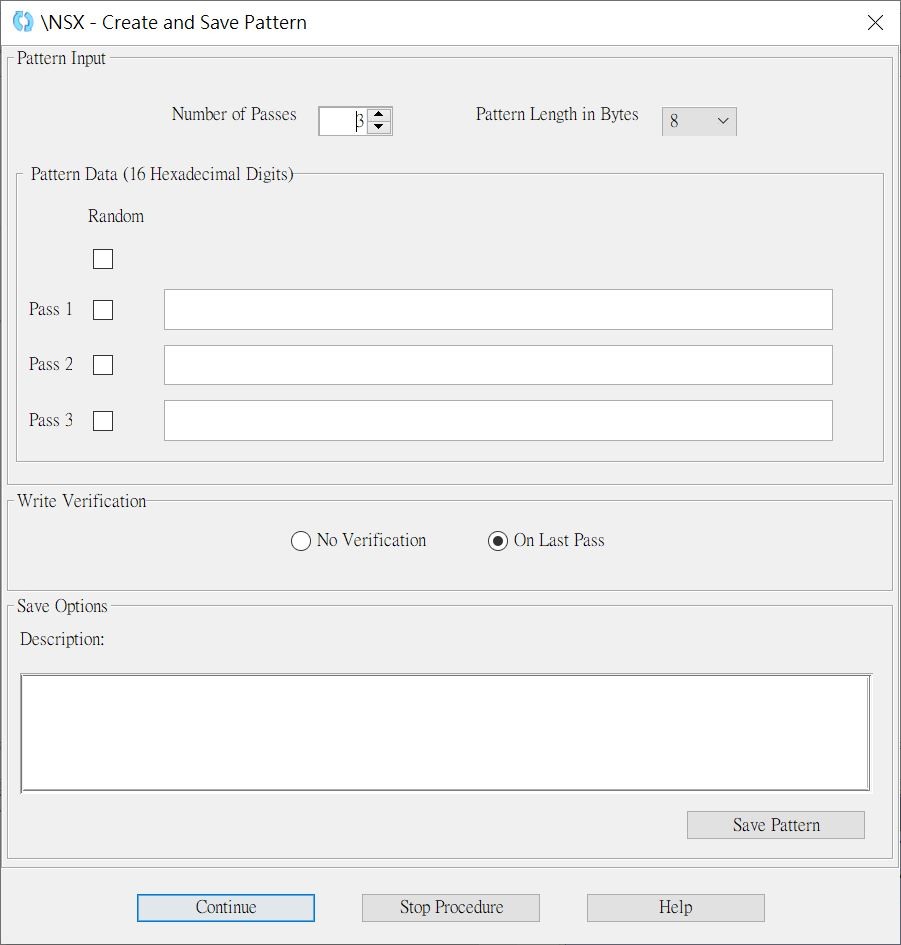
Task: Select the On Last Pass radio option
Action: coord(497,541)
